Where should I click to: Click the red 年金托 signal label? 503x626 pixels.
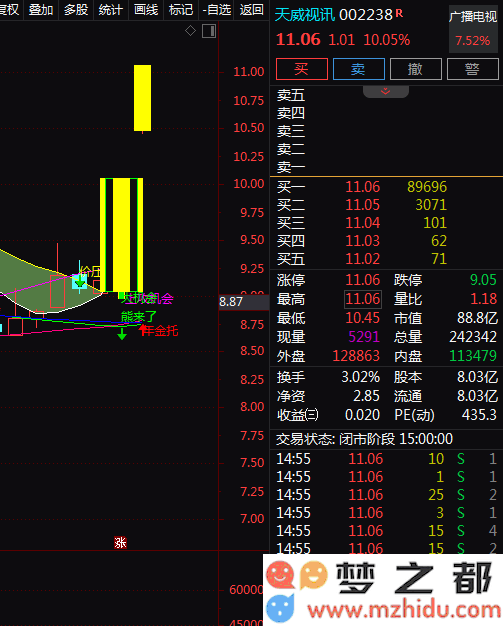(x=160, y=331)
